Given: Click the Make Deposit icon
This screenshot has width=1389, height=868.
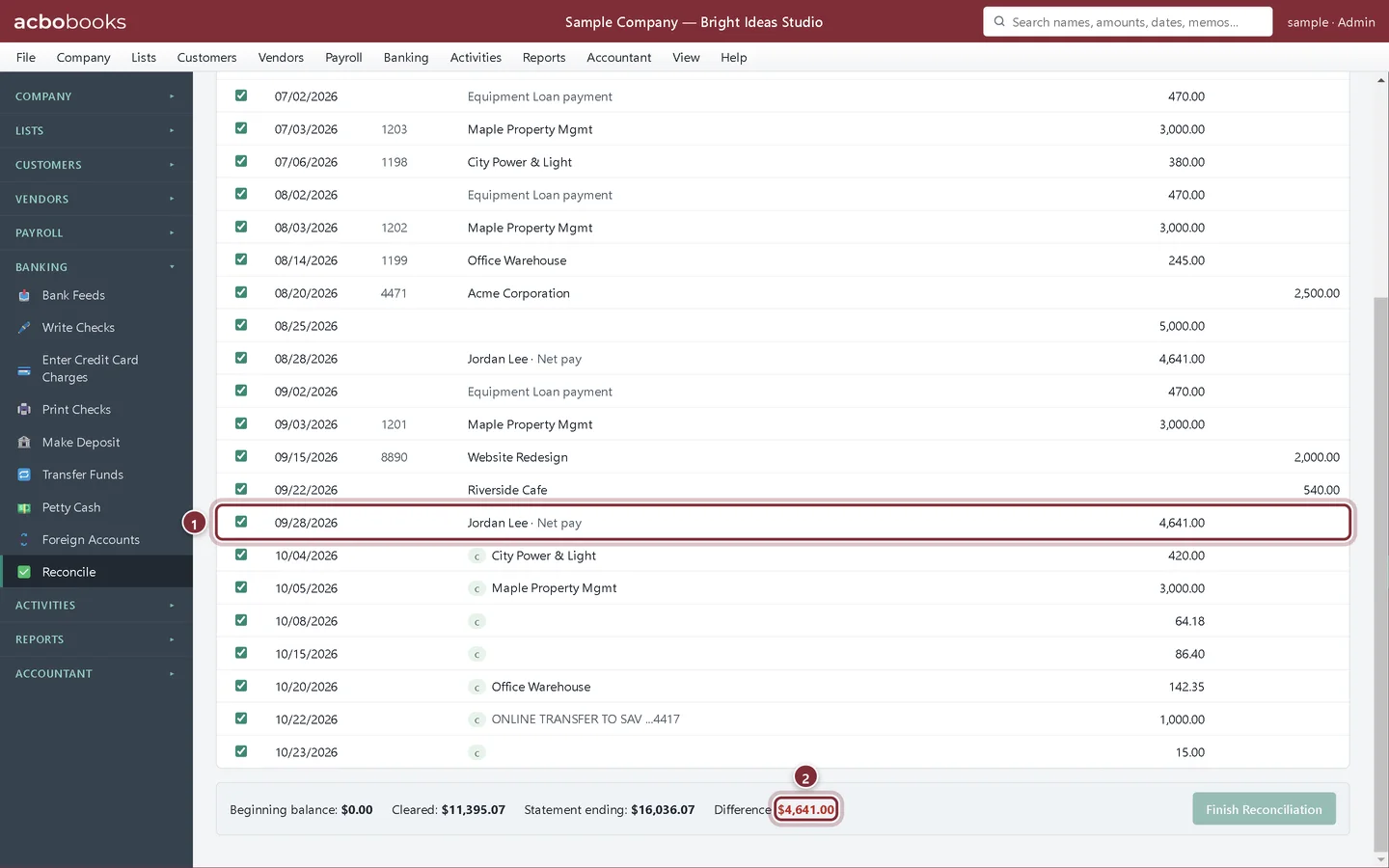Looking at the screenshot, I should (x=24, y=443).
